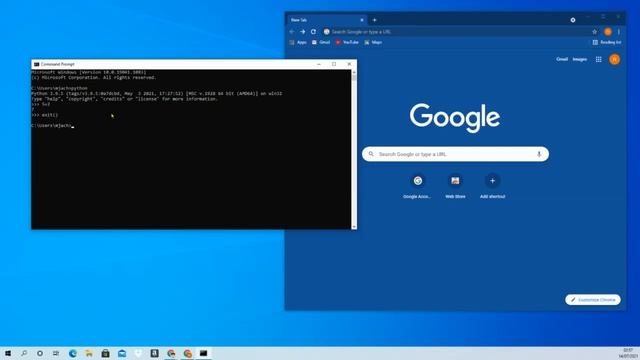Minimize the Command Prompt window
The height and width of the screenshot is (360, 640).
pos(319,64)
